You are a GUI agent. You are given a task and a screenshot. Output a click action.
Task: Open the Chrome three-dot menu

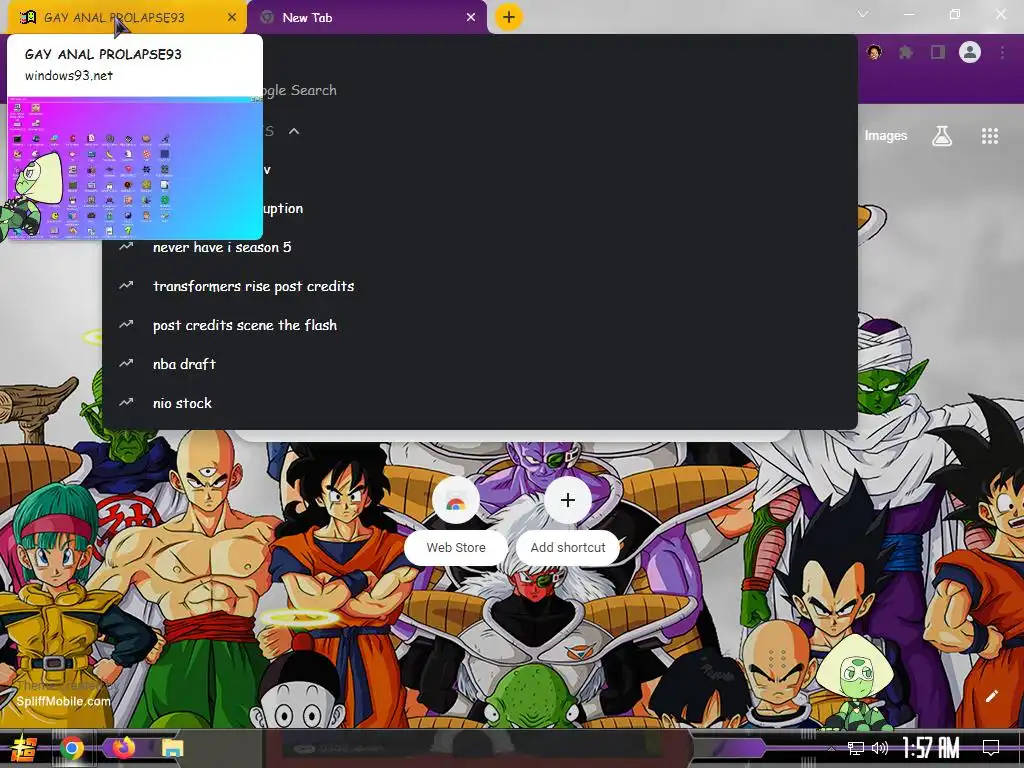point(1002,52)
